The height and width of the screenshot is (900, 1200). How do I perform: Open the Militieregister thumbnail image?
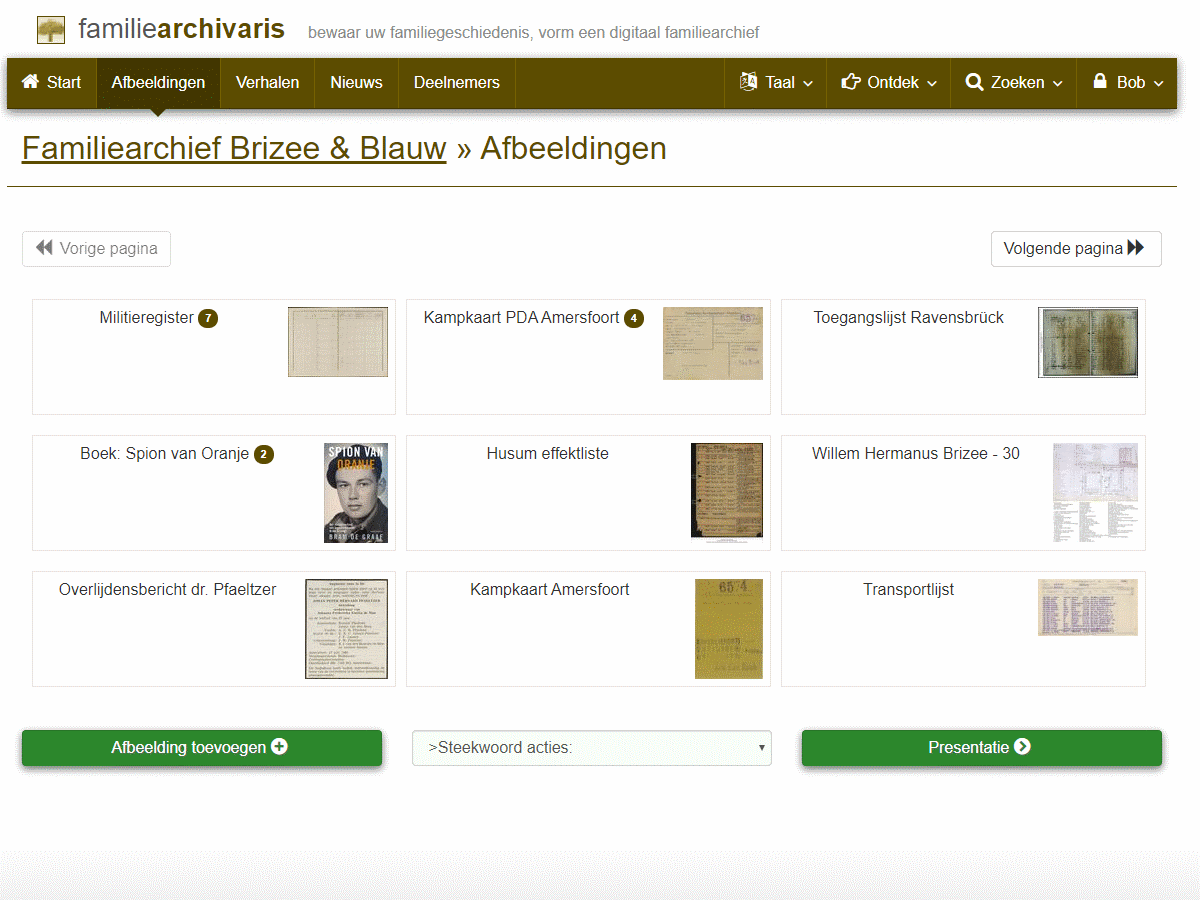coord(338,342)
